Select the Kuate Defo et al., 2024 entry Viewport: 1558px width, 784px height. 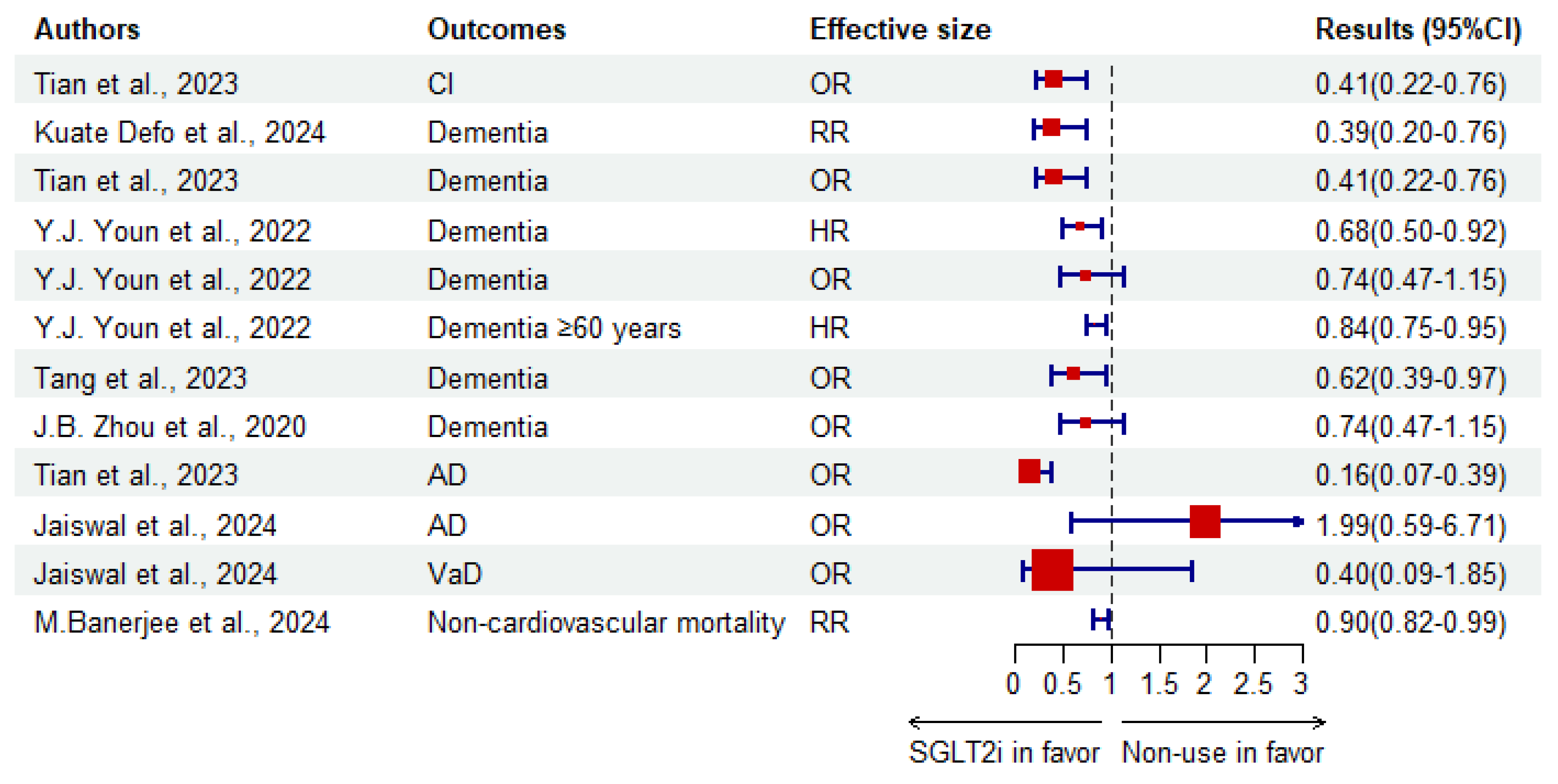click(180, 132)
